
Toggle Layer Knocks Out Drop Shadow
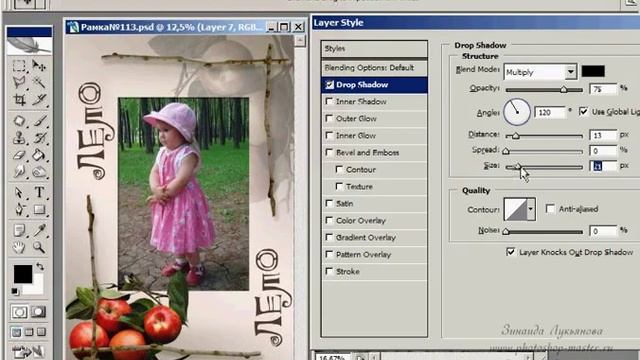click(x=510, y=252)
